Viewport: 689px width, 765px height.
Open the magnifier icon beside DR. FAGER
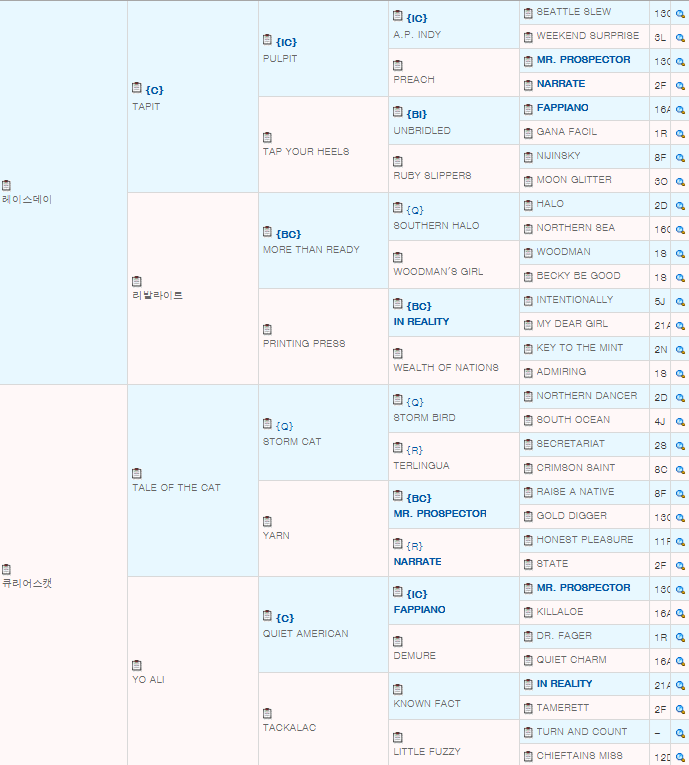[x=680, y=638]
